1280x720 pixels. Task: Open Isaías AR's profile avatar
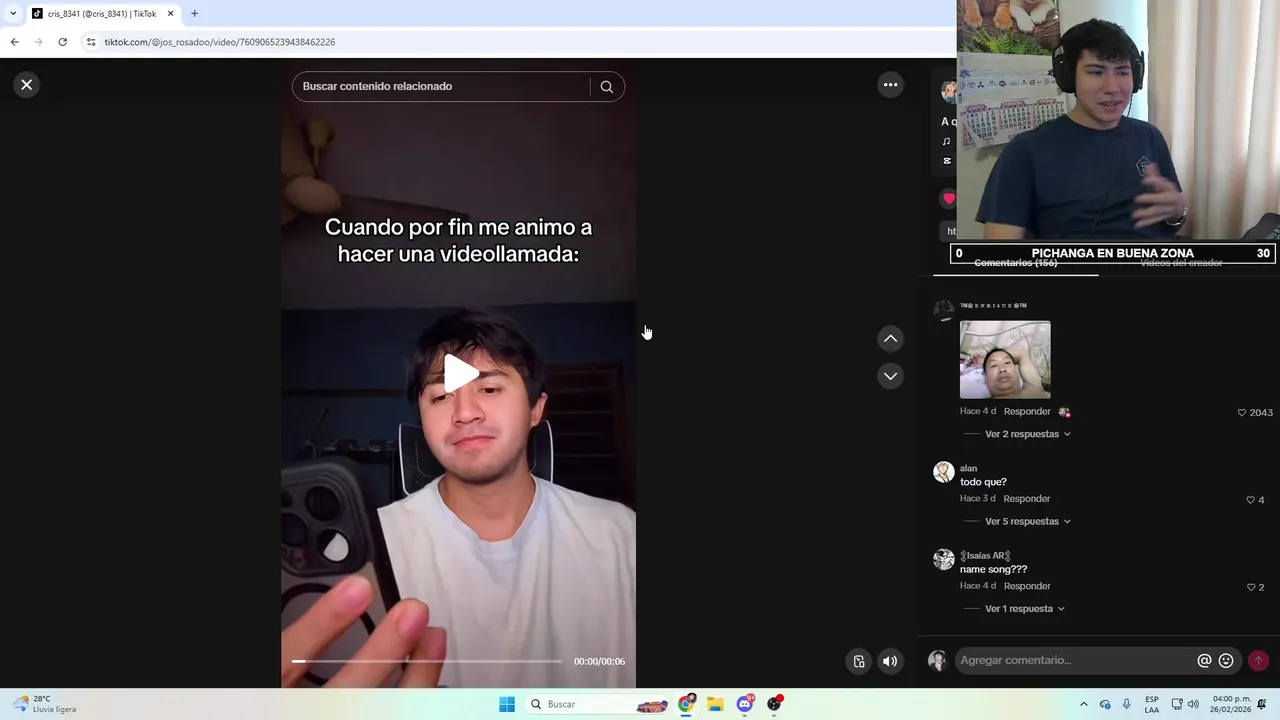[943, 559]
